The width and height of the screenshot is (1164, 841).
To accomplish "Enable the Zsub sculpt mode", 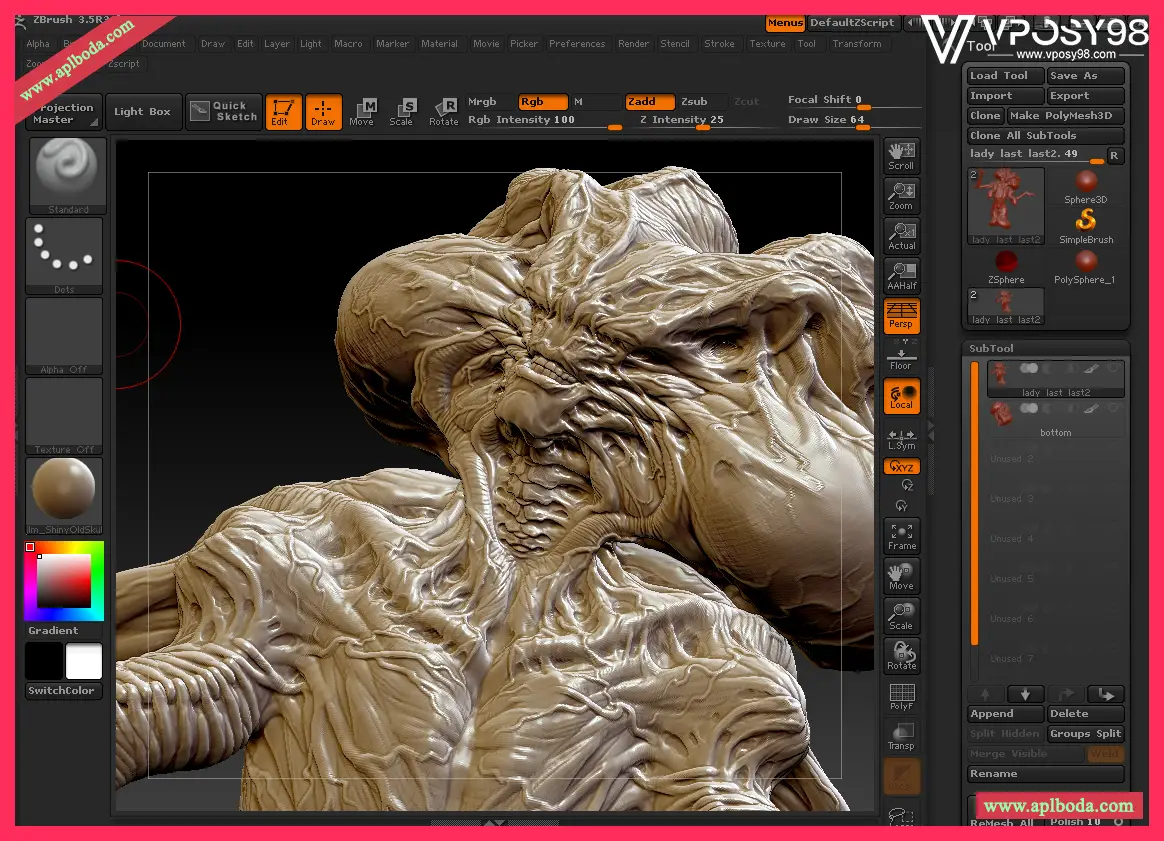I will click(694, 101).
